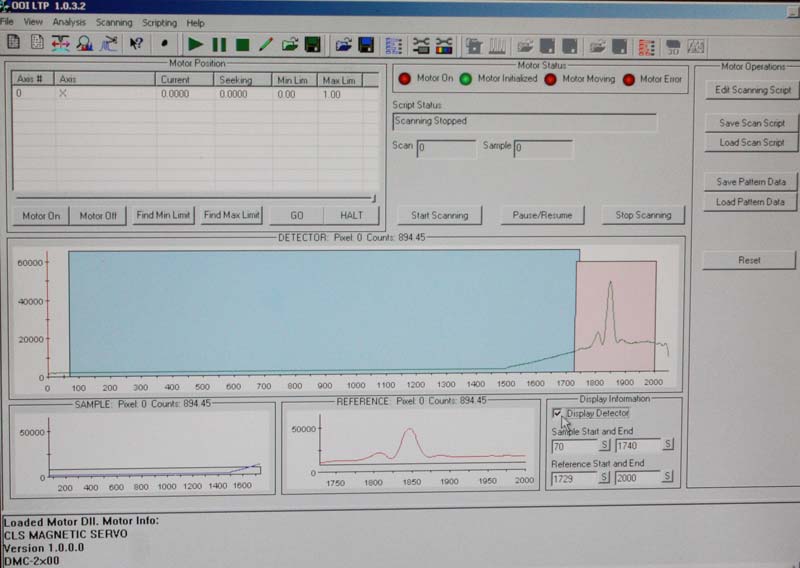The width and height of the screenshot is (800, 568).
Task: Click the gray vertical bars toolbar icon
Action: (x=497, y=46)
